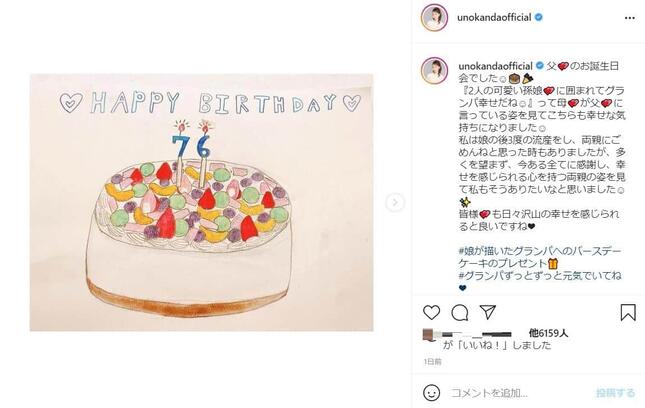Open the three-dot more options menu

629,18
